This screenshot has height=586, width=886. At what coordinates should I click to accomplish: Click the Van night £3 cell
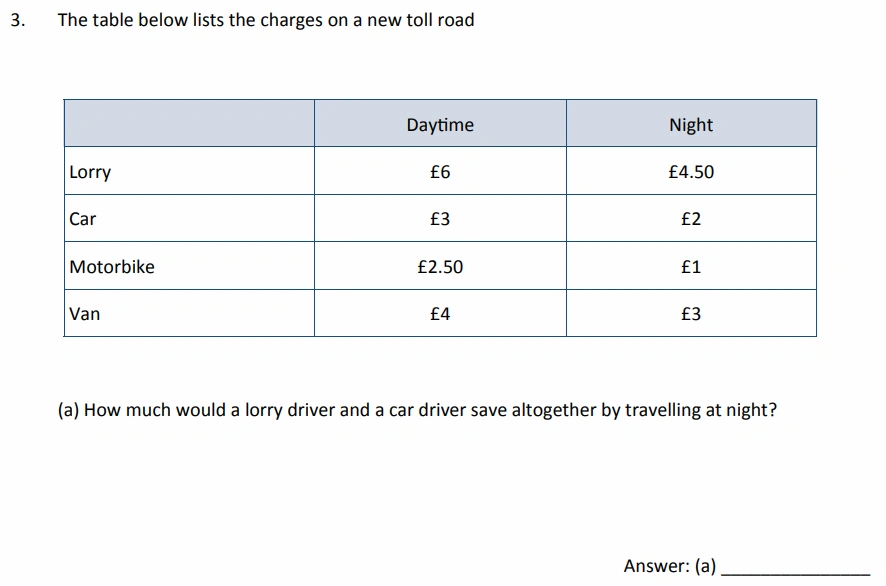coord(691,314)
